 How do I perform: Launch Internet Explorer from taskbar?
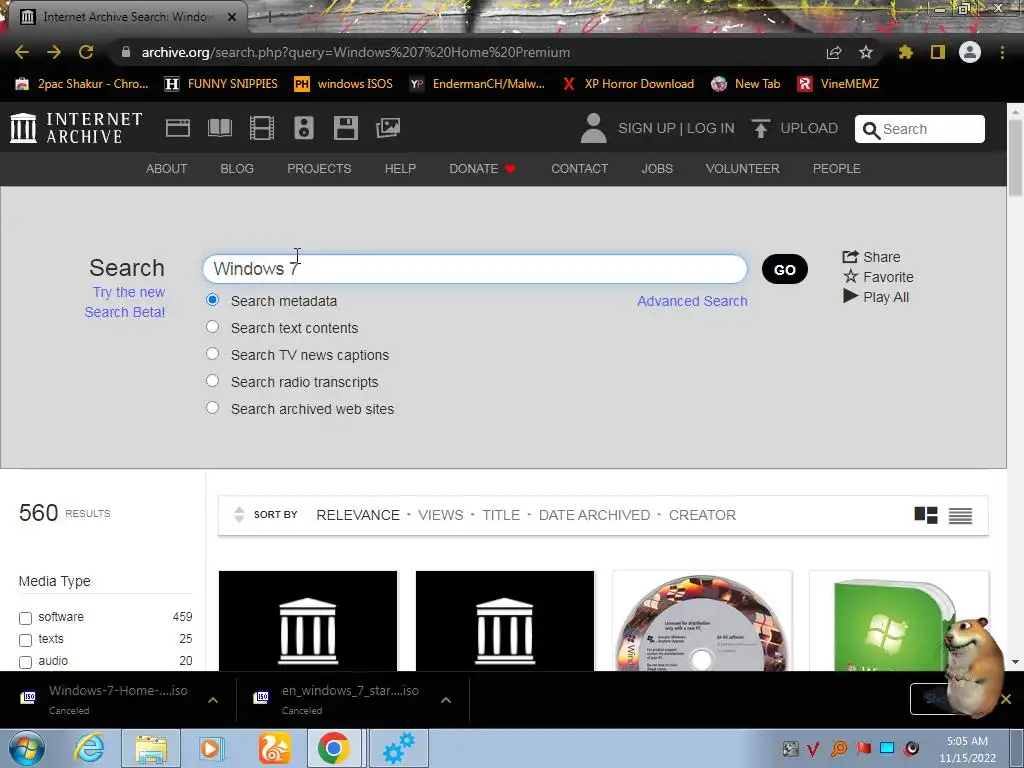[89, 748]
